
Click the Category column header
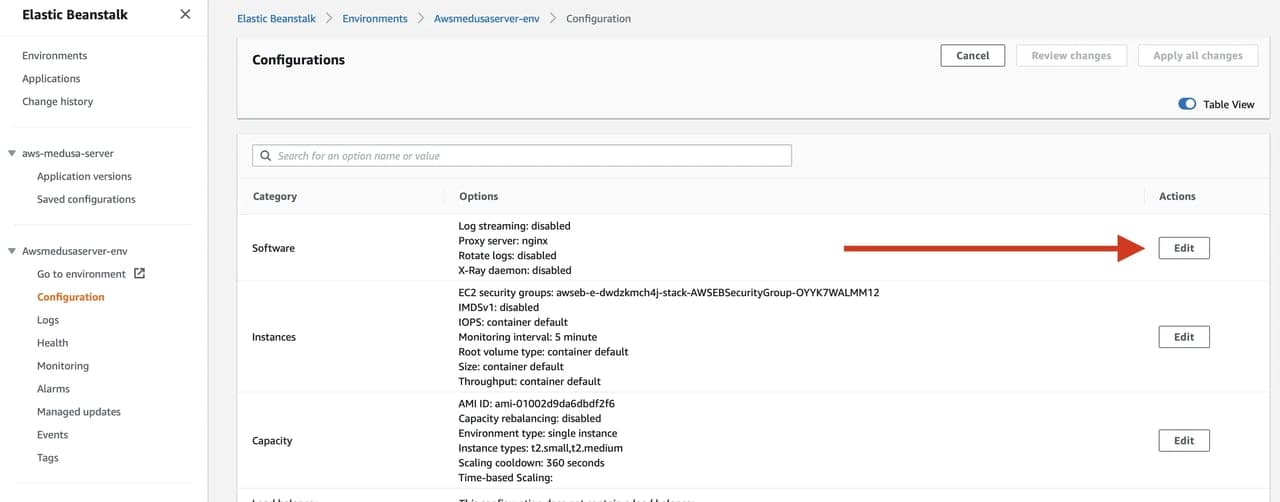275,197
